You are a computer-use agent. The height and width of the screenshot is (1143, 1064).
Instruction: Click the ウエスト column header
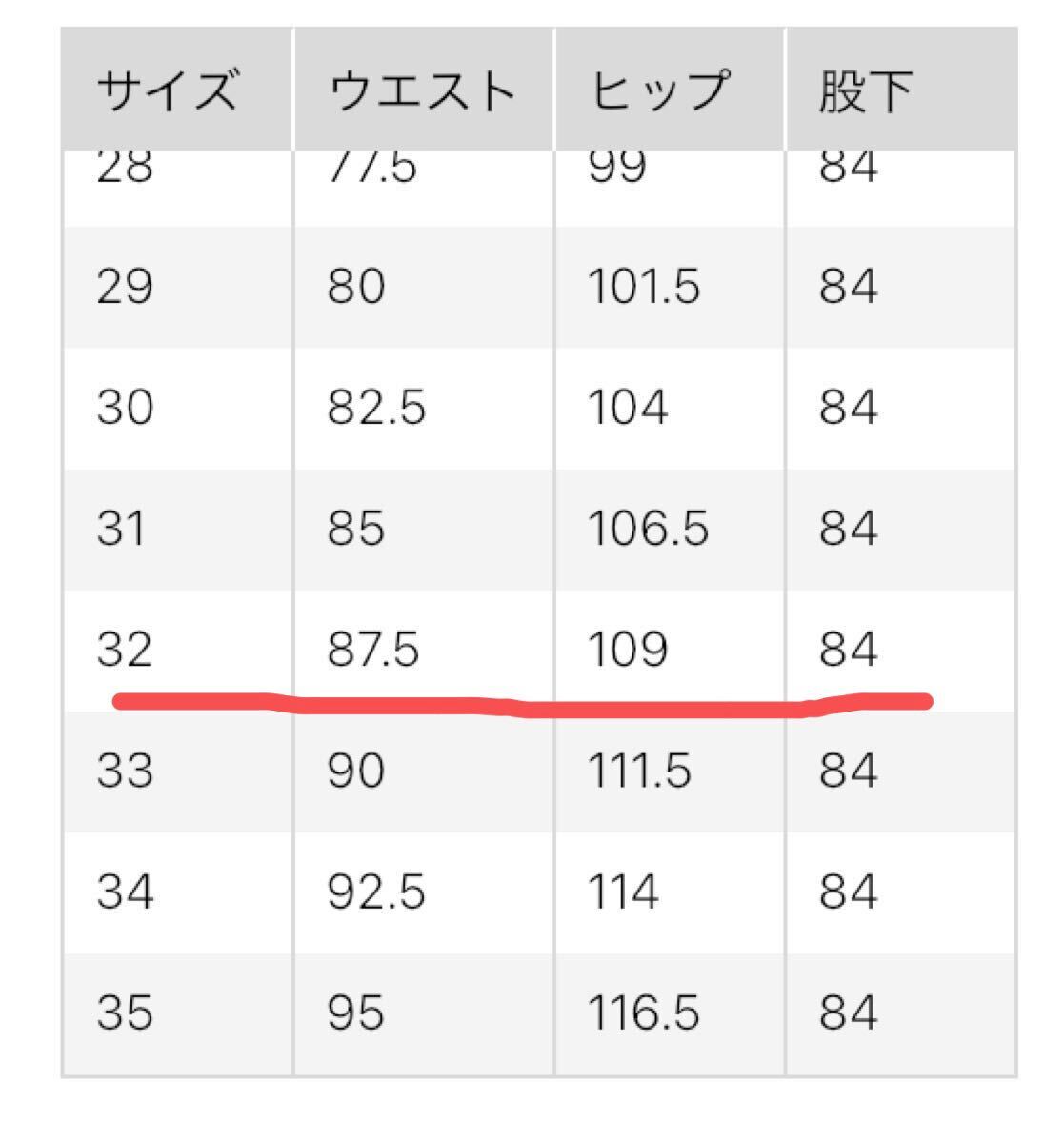[x=421, y=92]
